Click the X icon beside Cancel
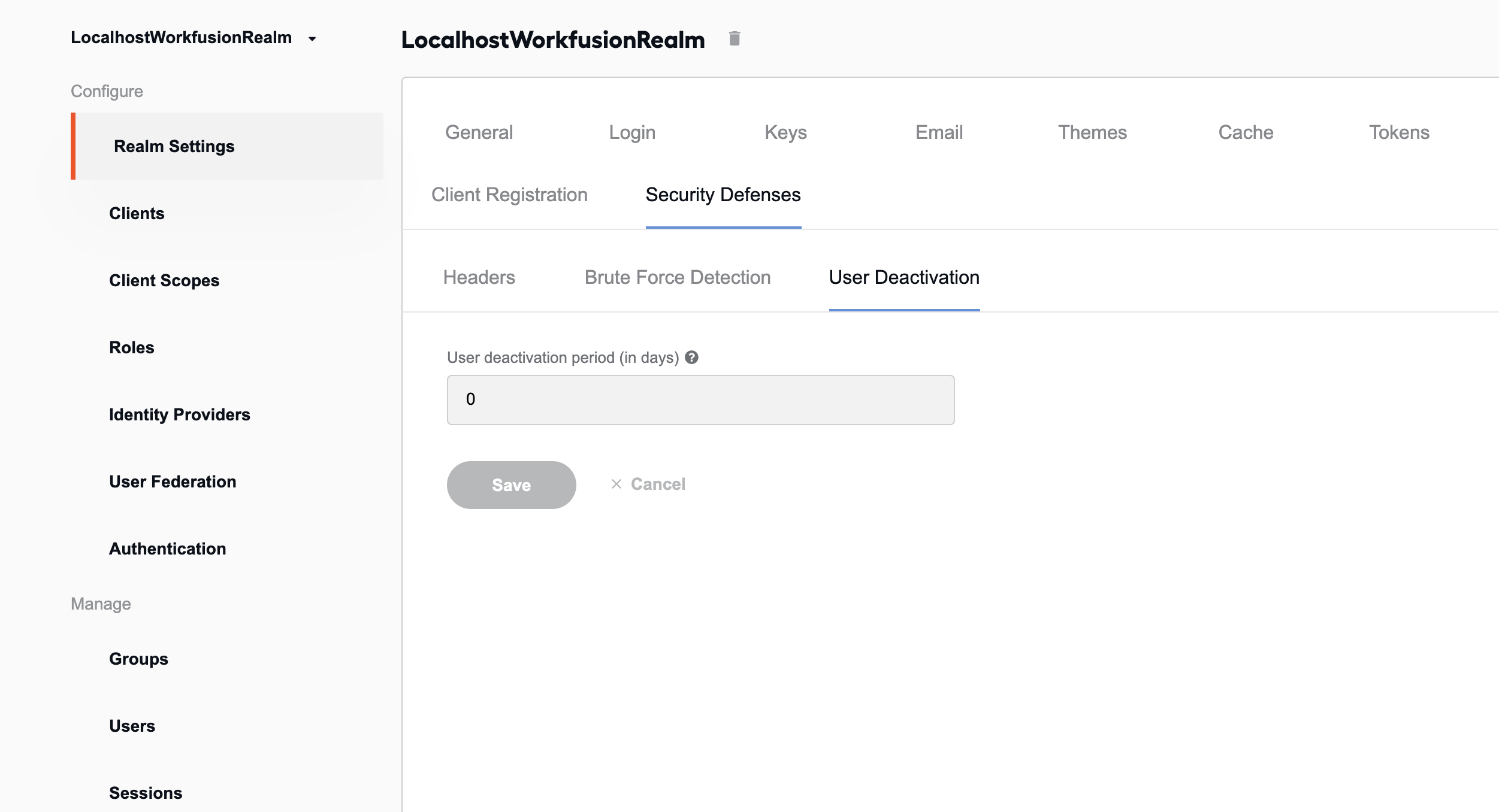 coord(616,484)
